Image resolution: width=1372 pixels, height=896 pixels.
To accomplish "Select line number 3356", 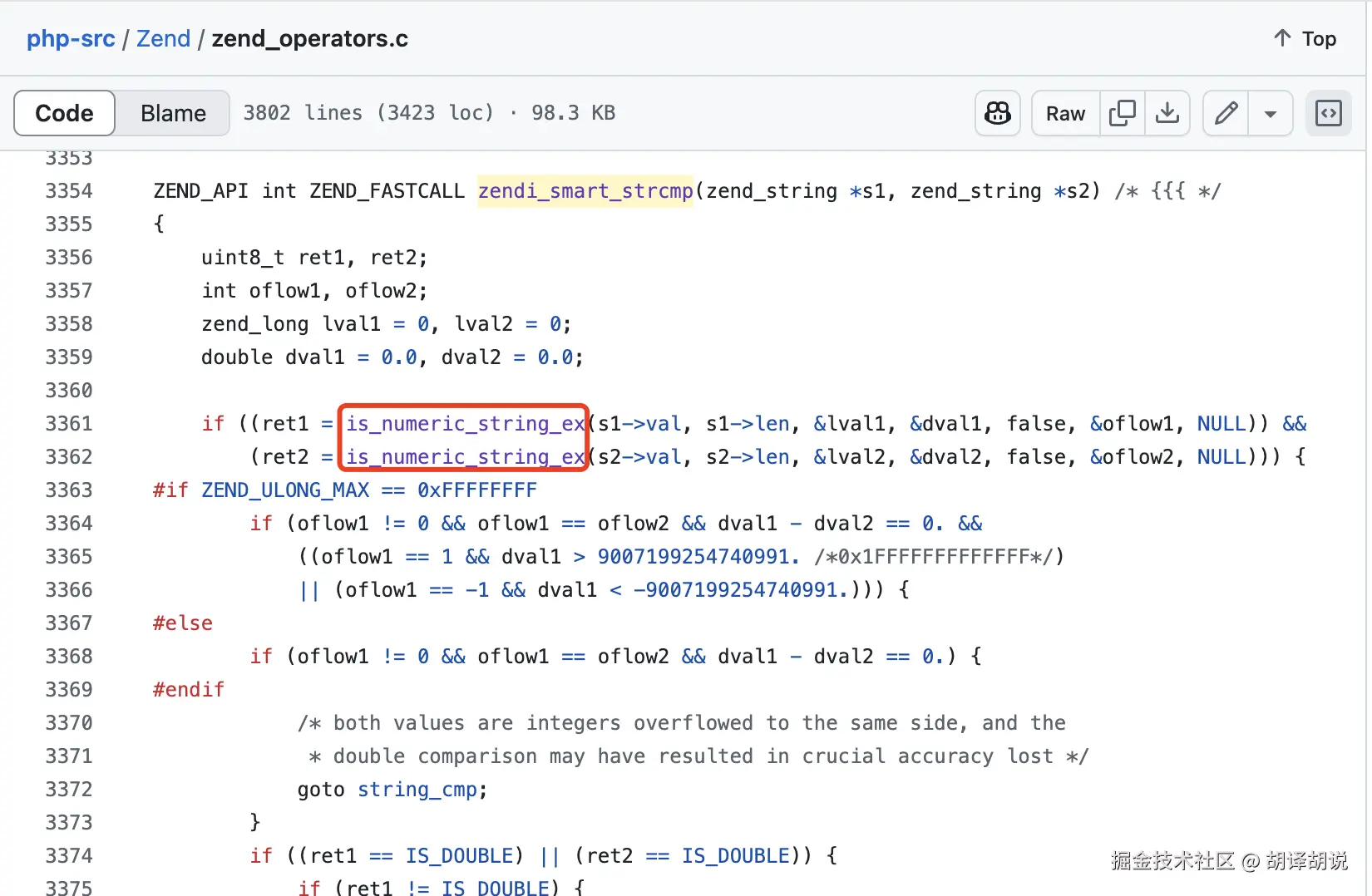I will click(69, 258).
